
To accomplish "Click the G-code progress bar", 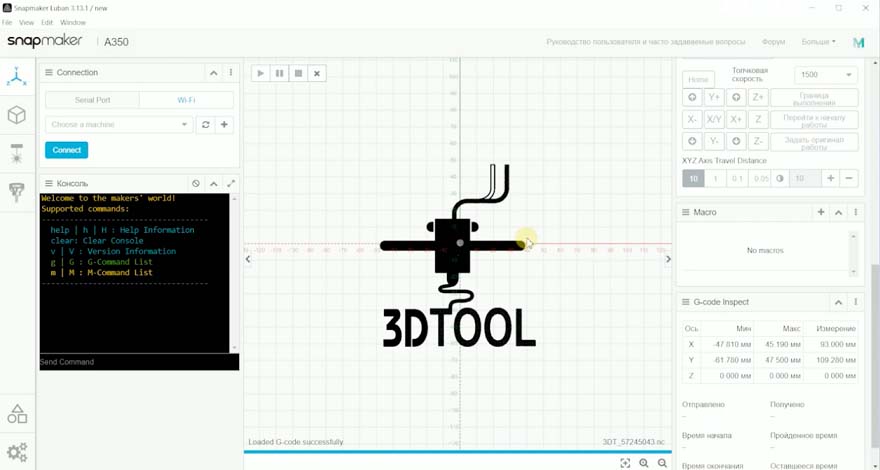I will tap(457, 451).
